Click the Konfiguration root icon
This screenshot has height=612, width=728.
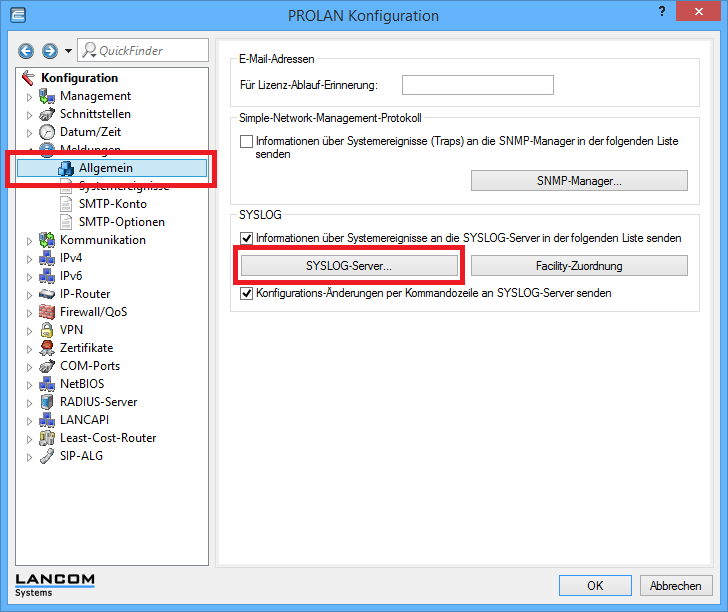(28, 78)
